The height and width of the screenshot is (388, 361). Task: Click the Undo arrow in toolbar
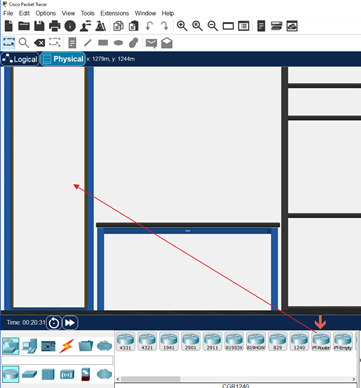(149, 26)
